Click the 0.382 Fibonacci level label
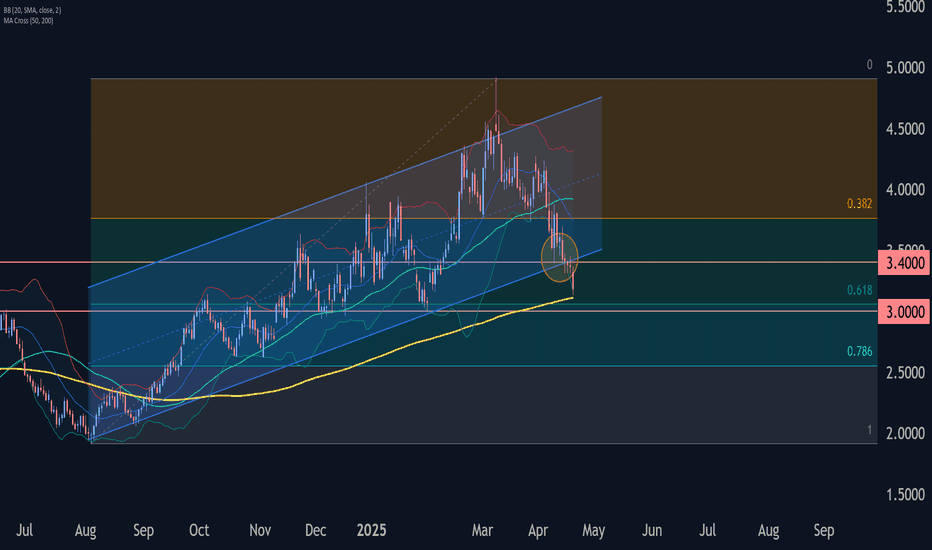The image size is (932, 550). 859,204
